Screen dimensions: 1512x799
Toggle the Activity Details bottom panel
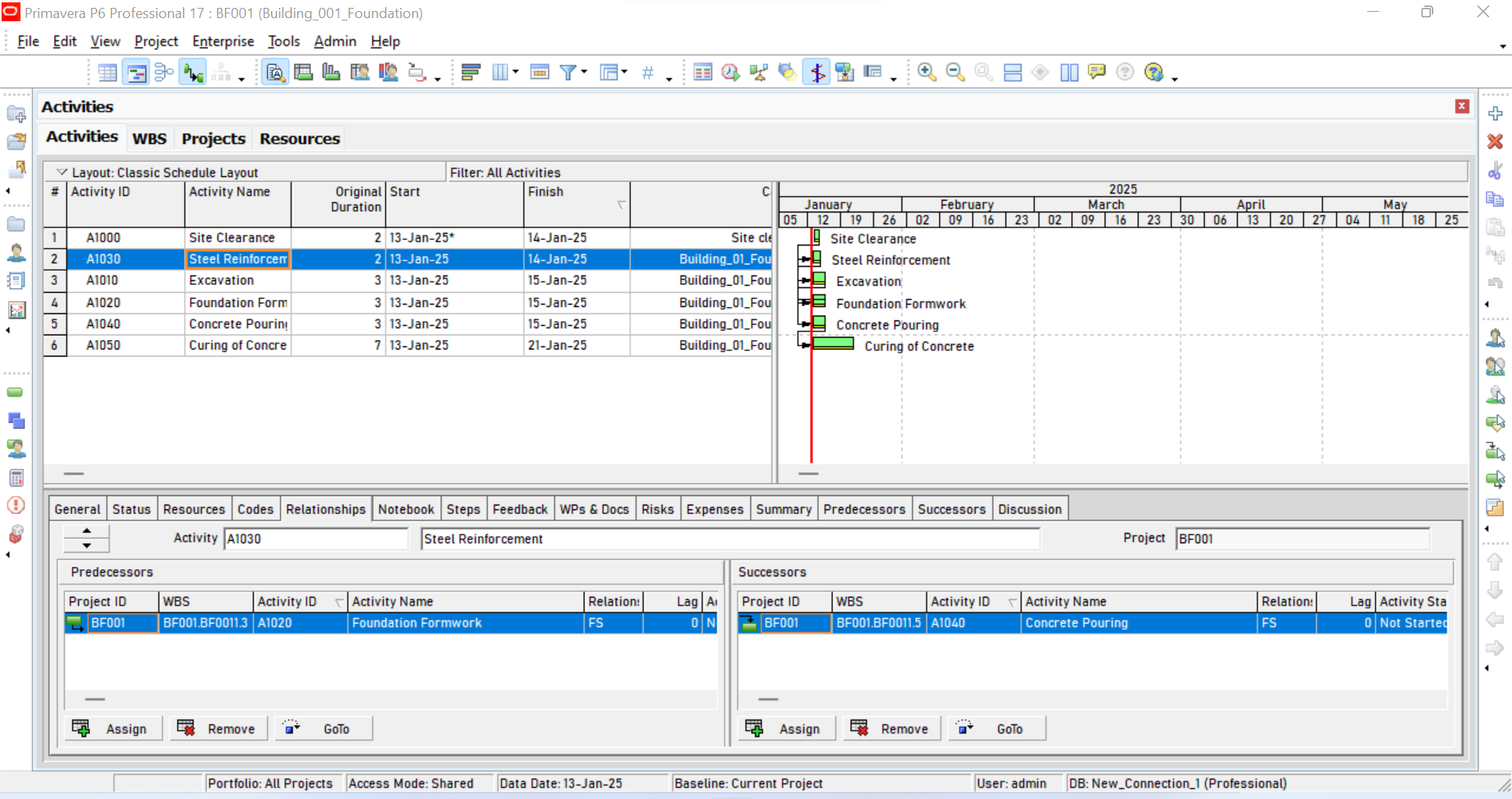pos(276,73)
